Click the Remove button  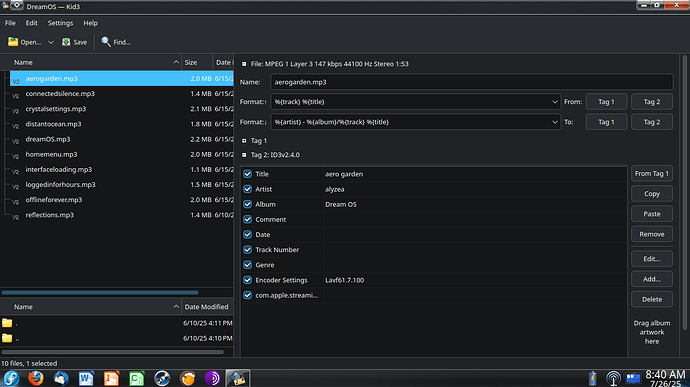[652, 234]
